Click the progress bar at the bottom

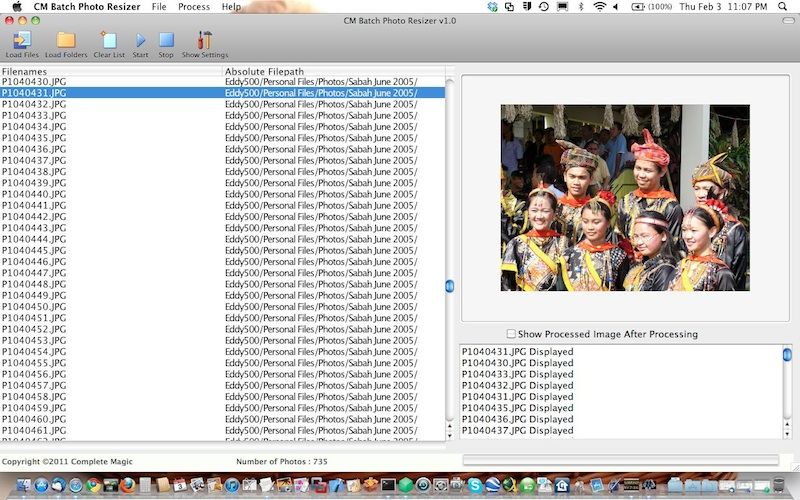coord(620,460)
